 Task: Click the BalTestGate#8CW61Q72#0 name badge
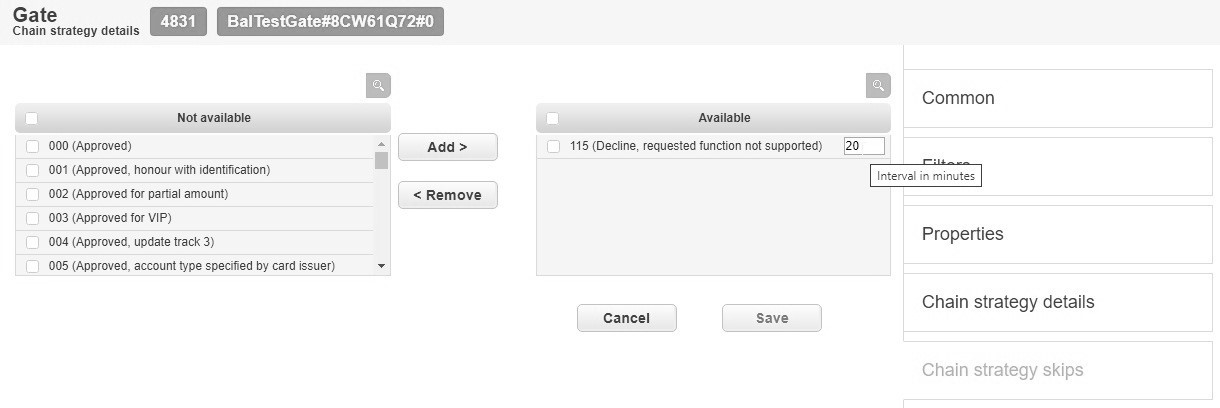pos(330,22)
